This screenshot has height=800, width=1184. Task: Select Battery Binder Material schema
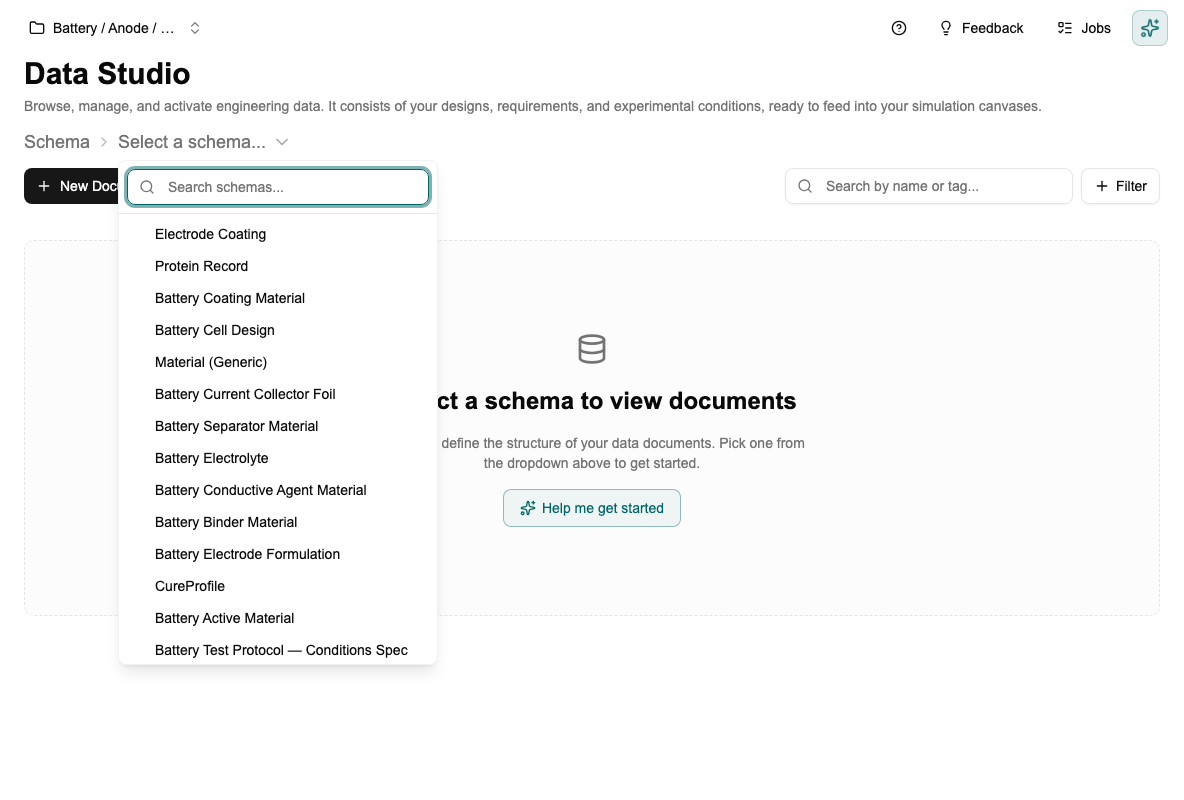[278, 522]
